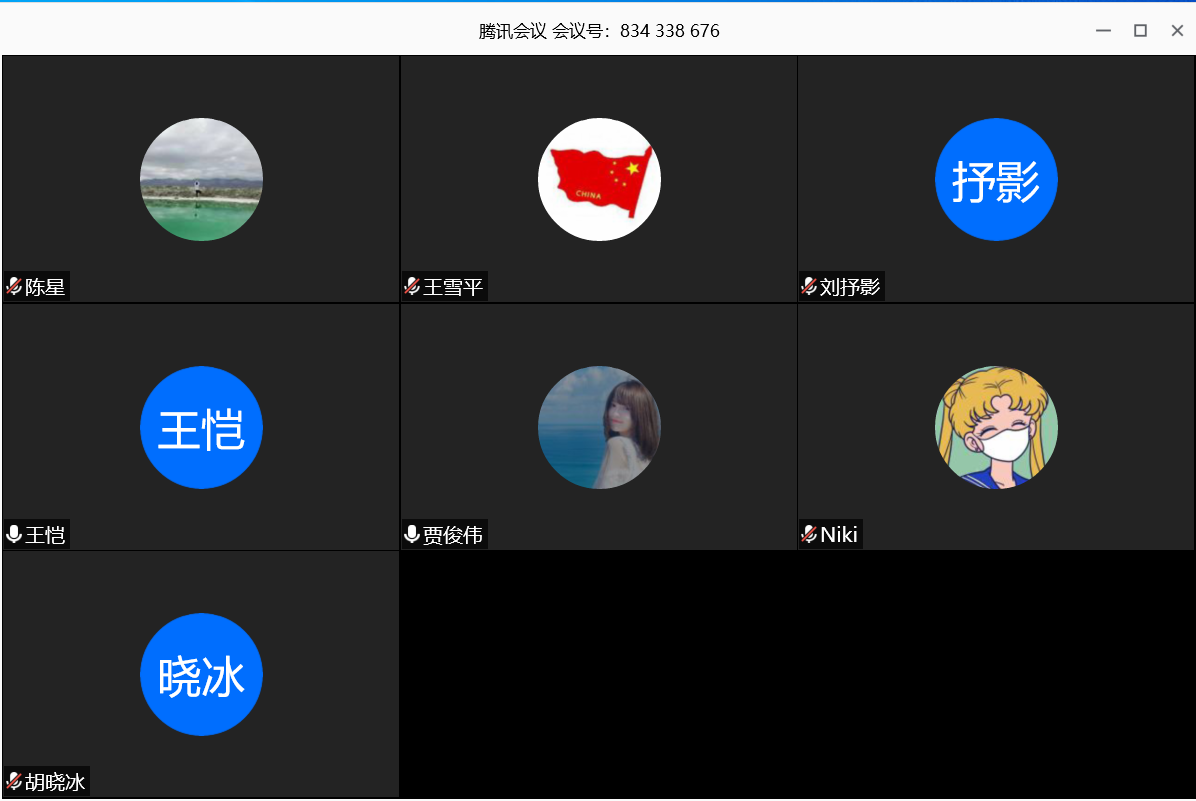Click the blue 晓冰 avatar circle

(x=201, y=674)
